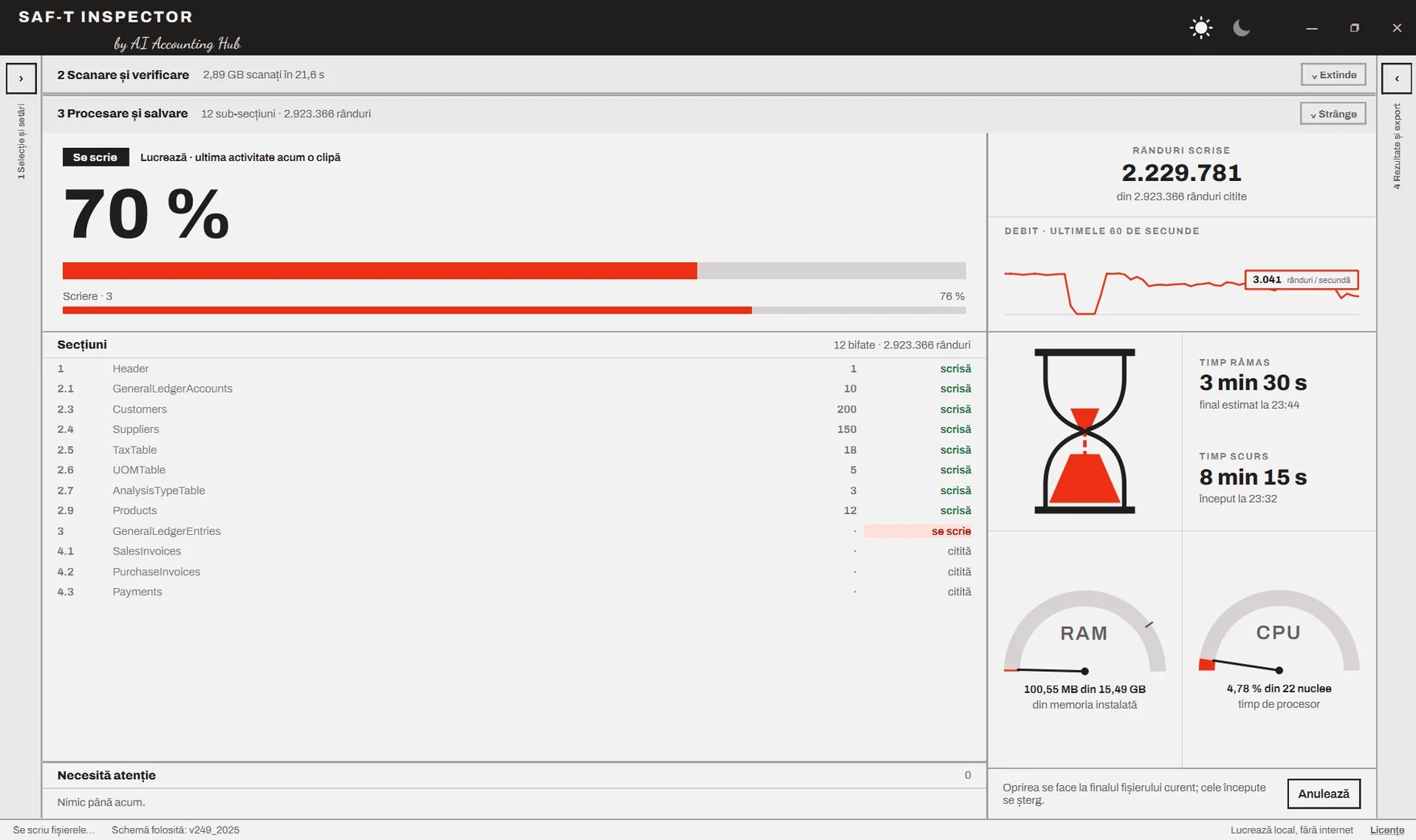This screenshot has height=840, width=1416.
Task: Click the 2.229.781 rows written value
Action: pyautogui.click(x=1181, y=172)
